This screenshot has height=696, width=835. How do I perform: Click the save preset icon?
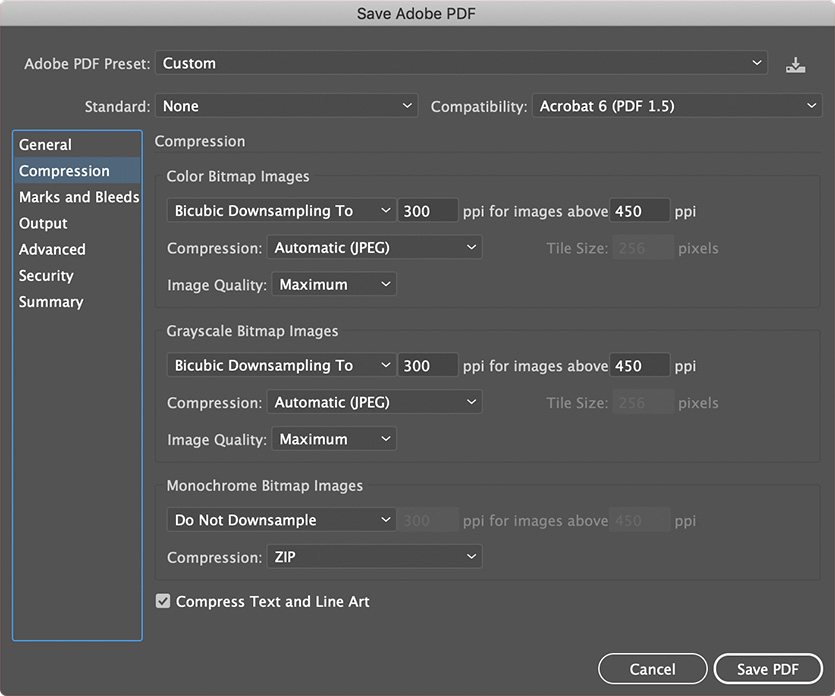tap(795, 64)
